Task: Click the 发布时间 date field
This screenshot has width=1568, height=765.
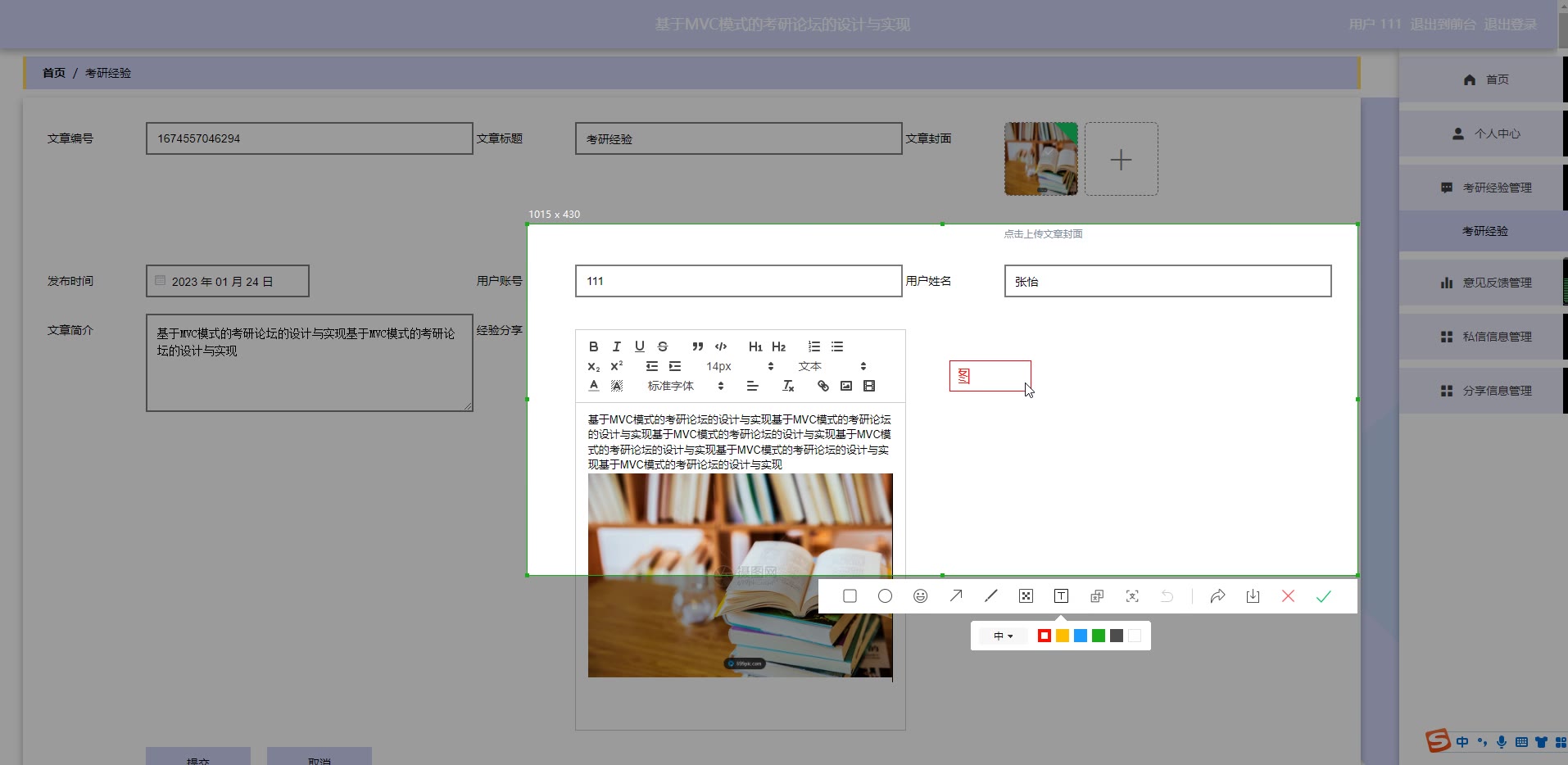Action: point(227,281)
